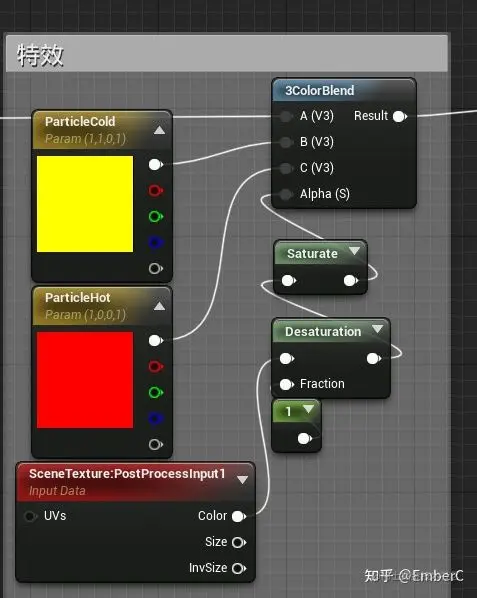This screenshot has width=477, height=598.
Task: Click ParticleCold green channel output pin
Action: tap(155, 217)
